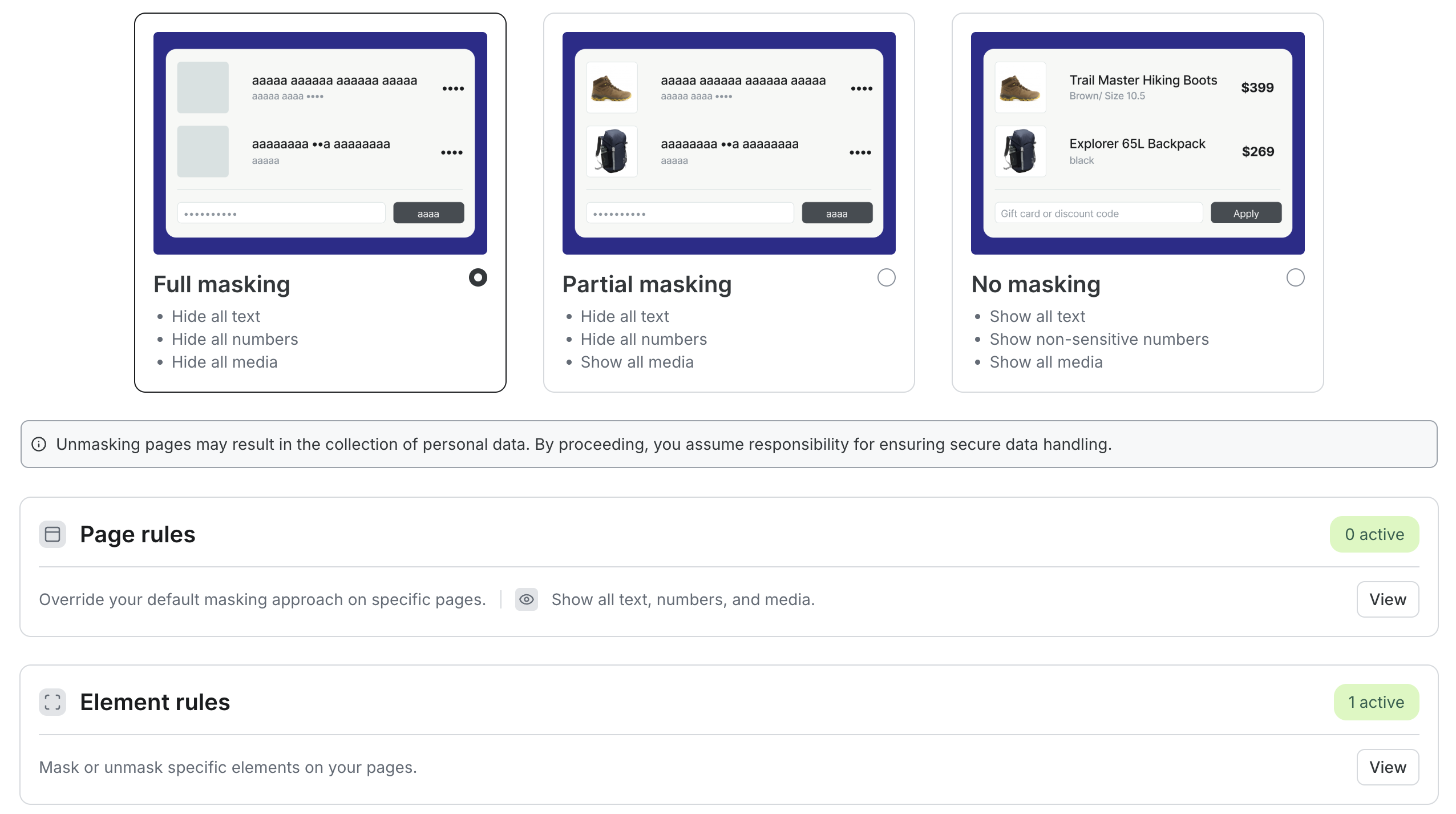Click the Element rules section icon

point(52,702)
